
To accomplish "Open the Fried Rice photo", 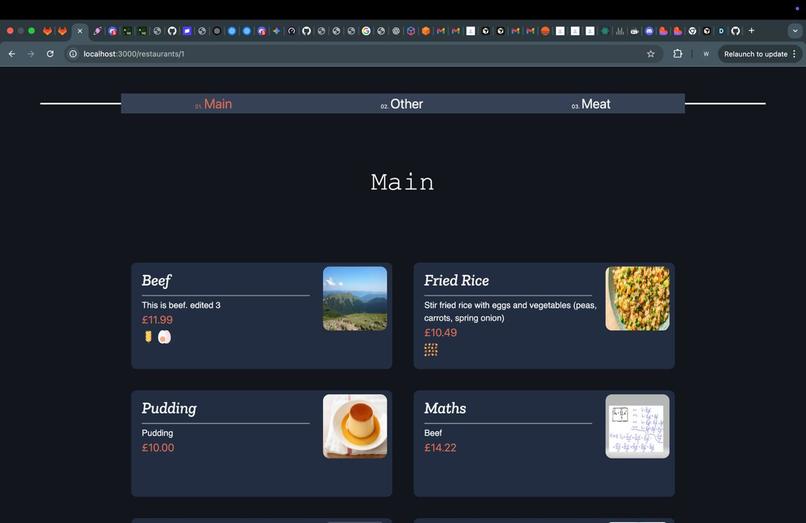I will 637,298.
